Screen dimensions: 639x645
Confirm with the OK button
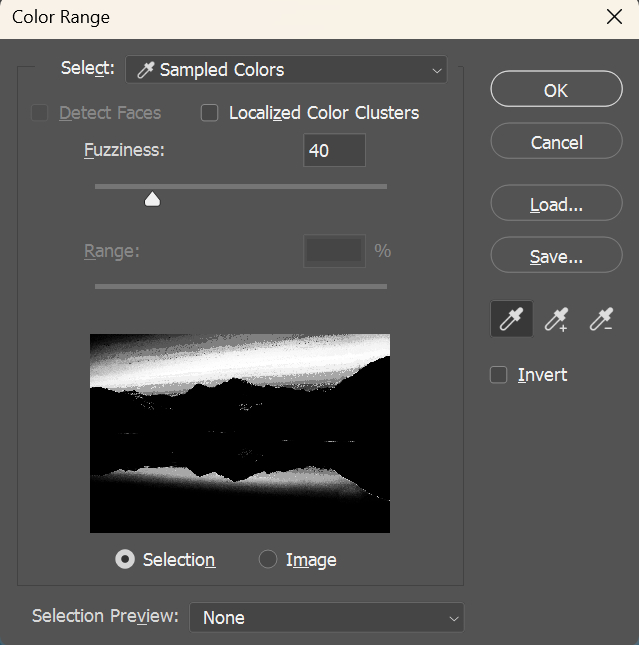point(556,90)
